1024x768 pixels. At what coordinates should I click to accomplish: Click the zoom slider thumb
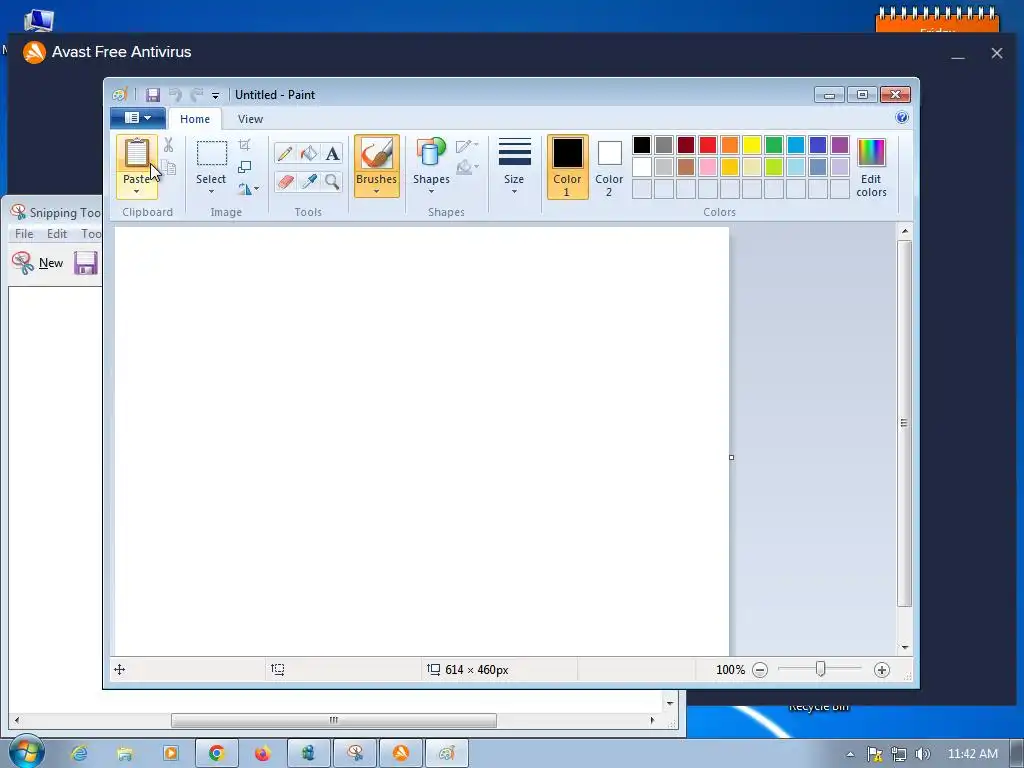point(820,669)
